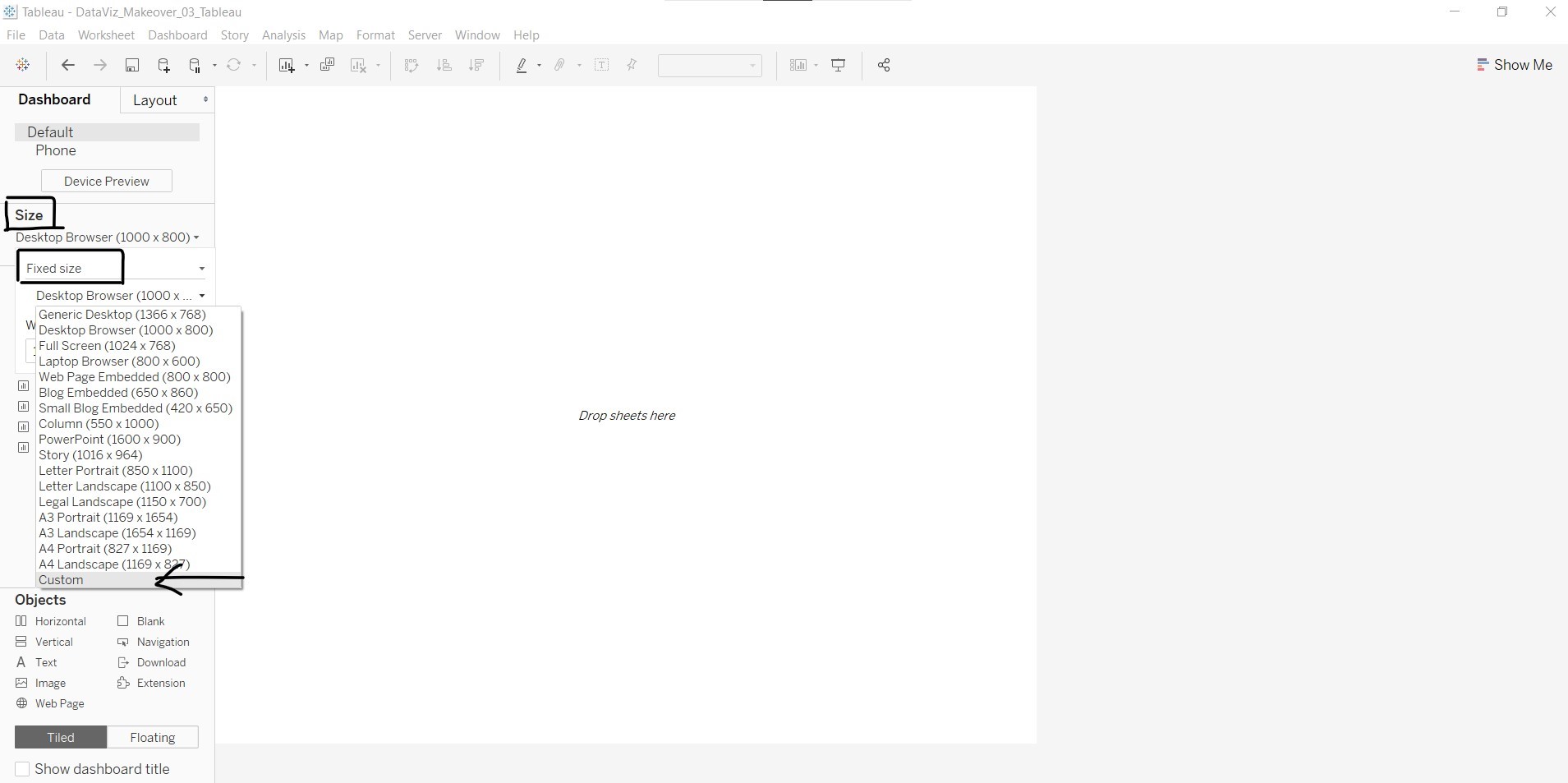Click the Share icon in toolbar

883,66
